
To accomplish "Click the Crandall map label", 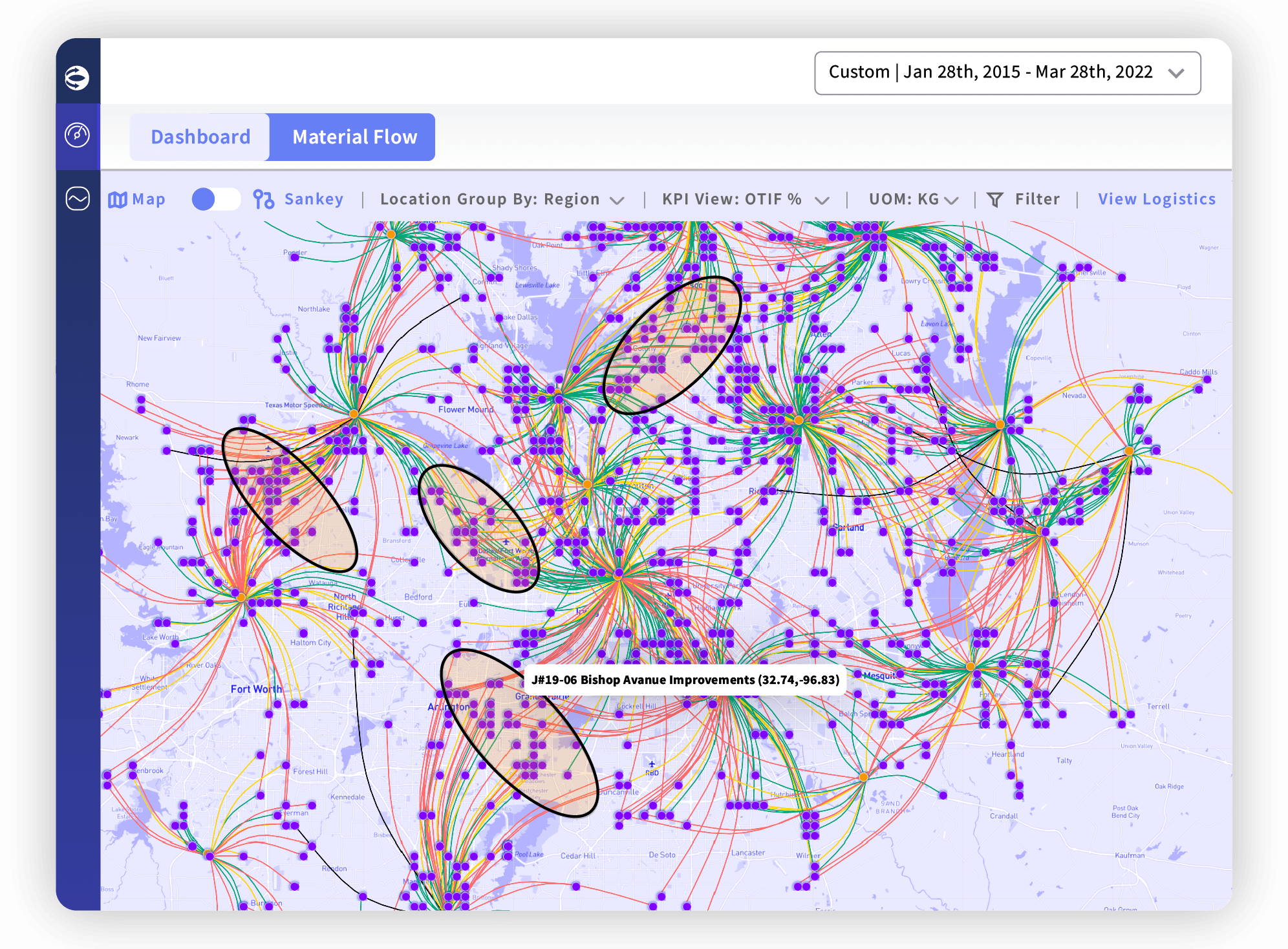I will click(x=1004, y=816).
